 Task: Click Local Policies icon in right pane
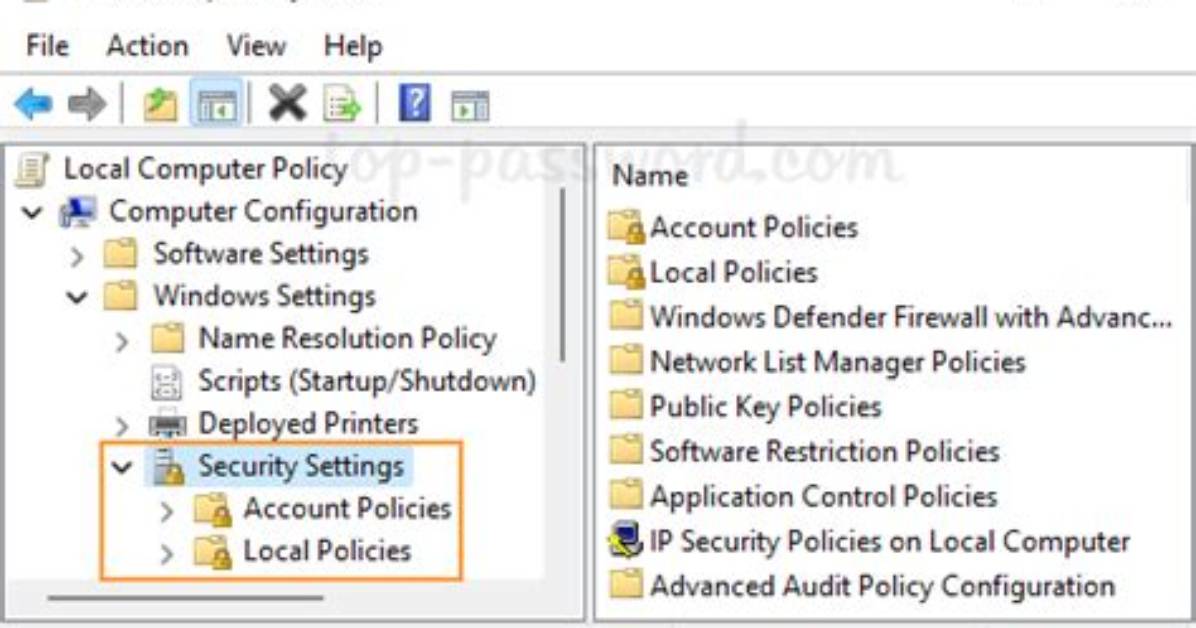(626, 272)
